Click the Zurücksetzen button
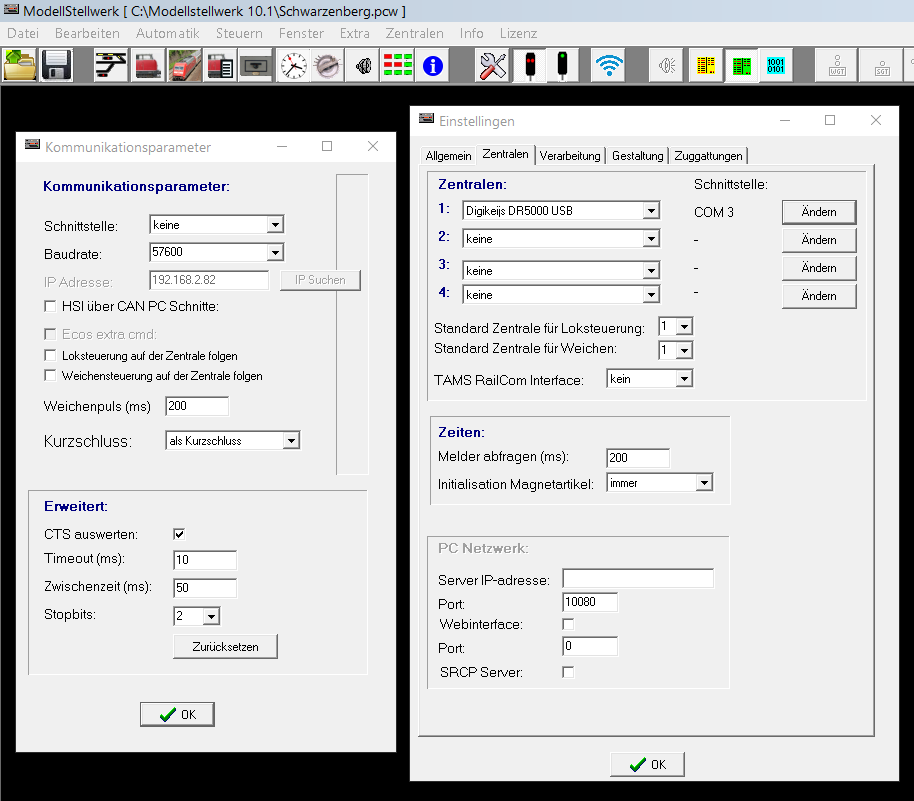 pos(225,647)
